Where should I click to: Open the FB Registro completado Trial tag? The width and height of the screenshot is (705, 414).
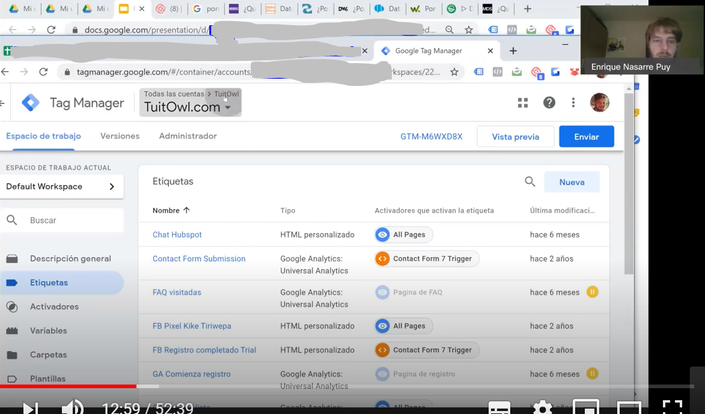click(x=204, y=350)
